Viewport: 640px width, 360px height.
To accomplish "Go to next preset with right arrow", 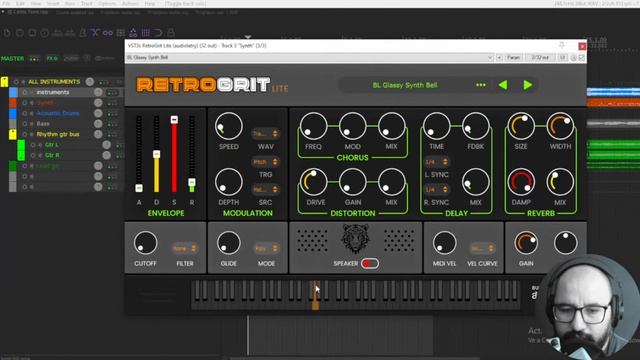I will point(528,85).
